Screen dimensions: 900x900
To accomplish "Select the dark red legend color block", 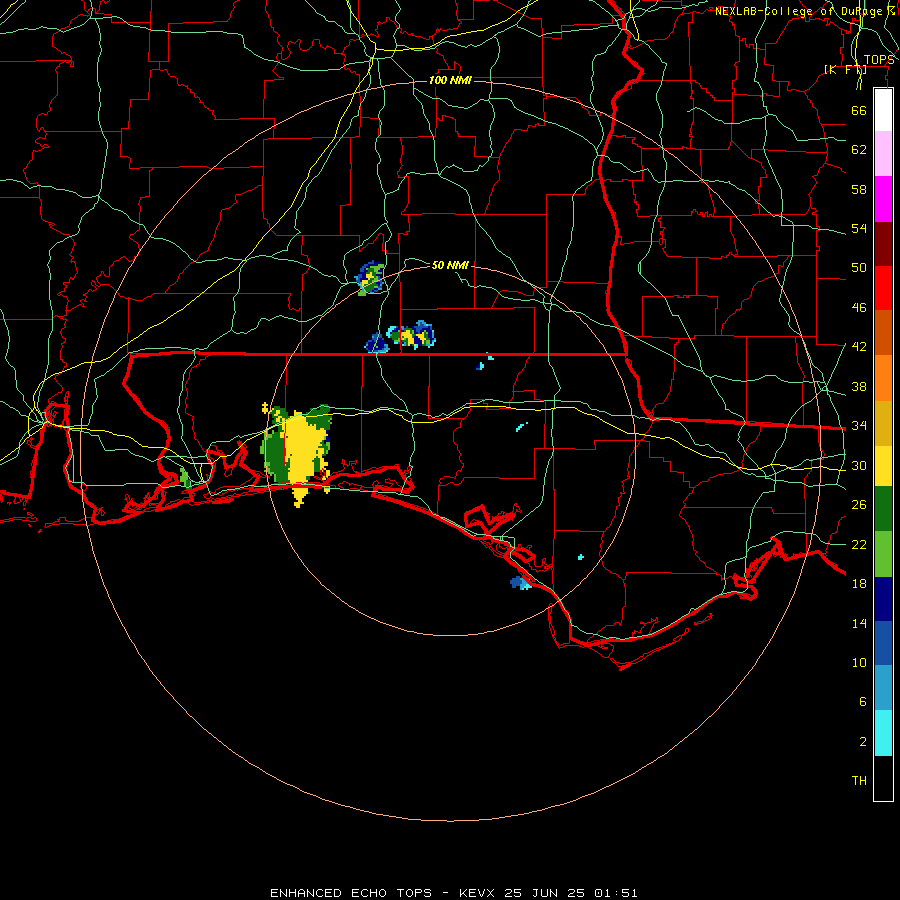I will 883,244.
